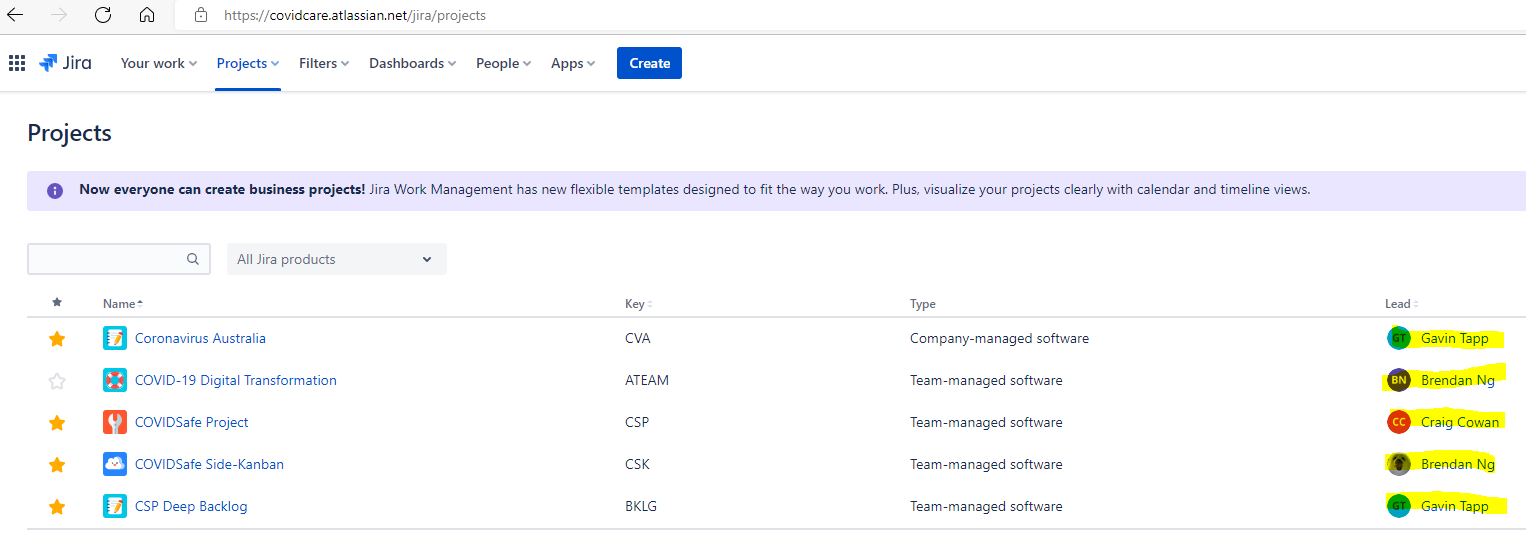Click Gavin Tapp avatar in CSP Deep Backlog row
This screenshot has width=1526, height=538.
[1398, 506]
